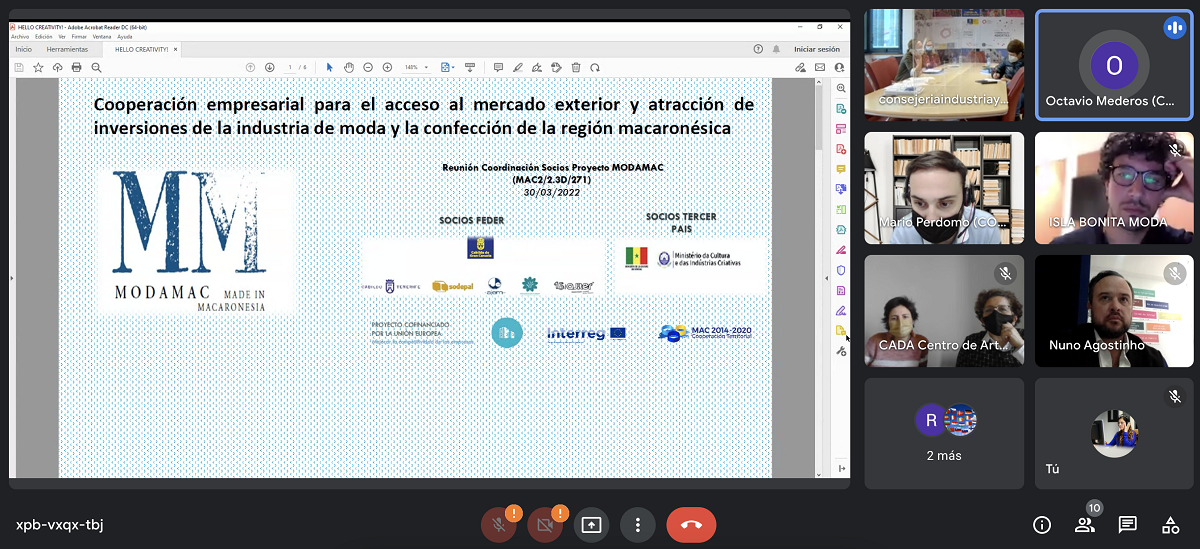Add a comment with the speech bubble icon
1200x549 pixels.
click(x=498, y=67)
